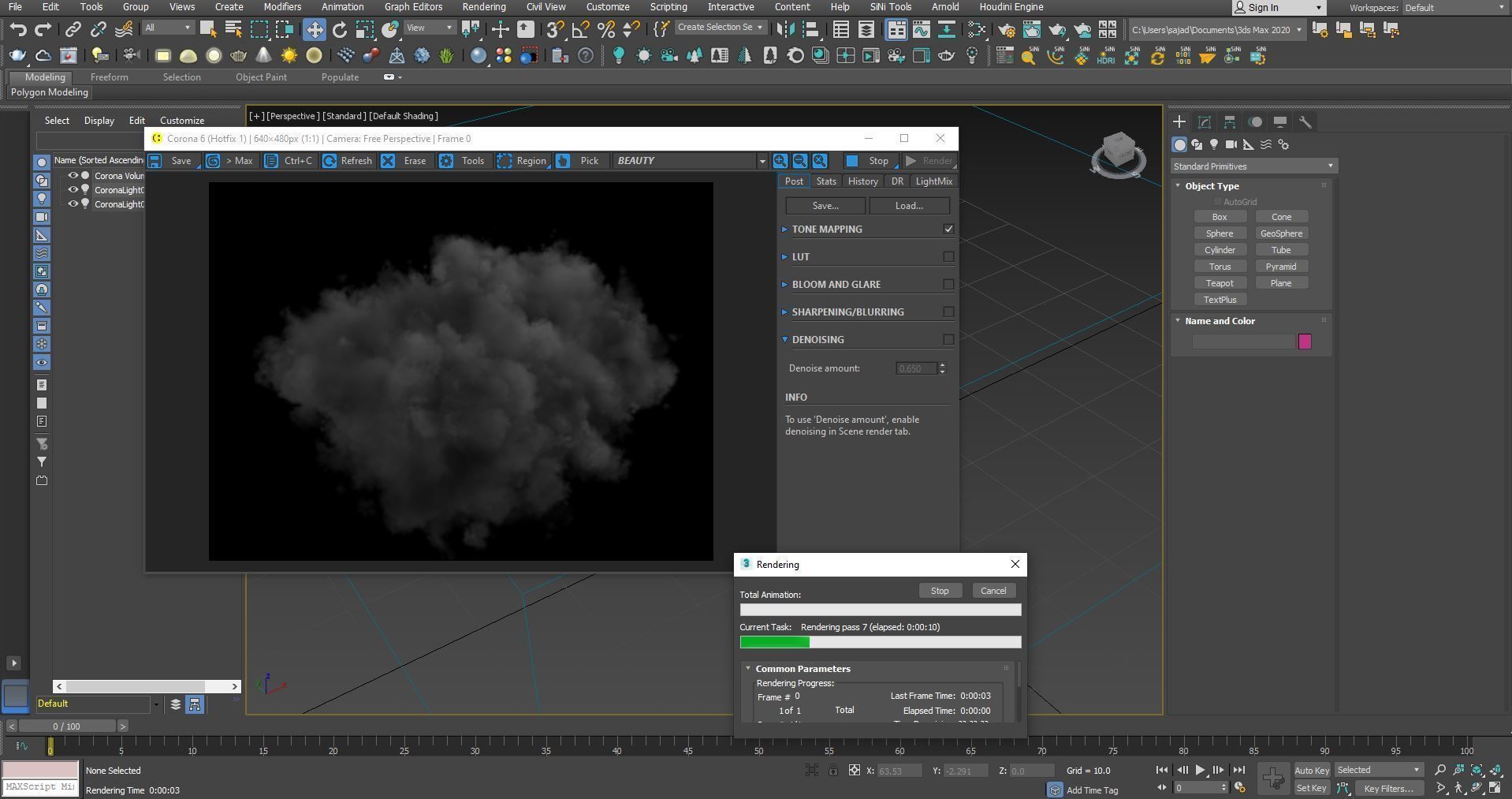This screenshot has height=799, width=1512.
Task: Click the Add Time Tag icon
Action: coord(1055,790)
